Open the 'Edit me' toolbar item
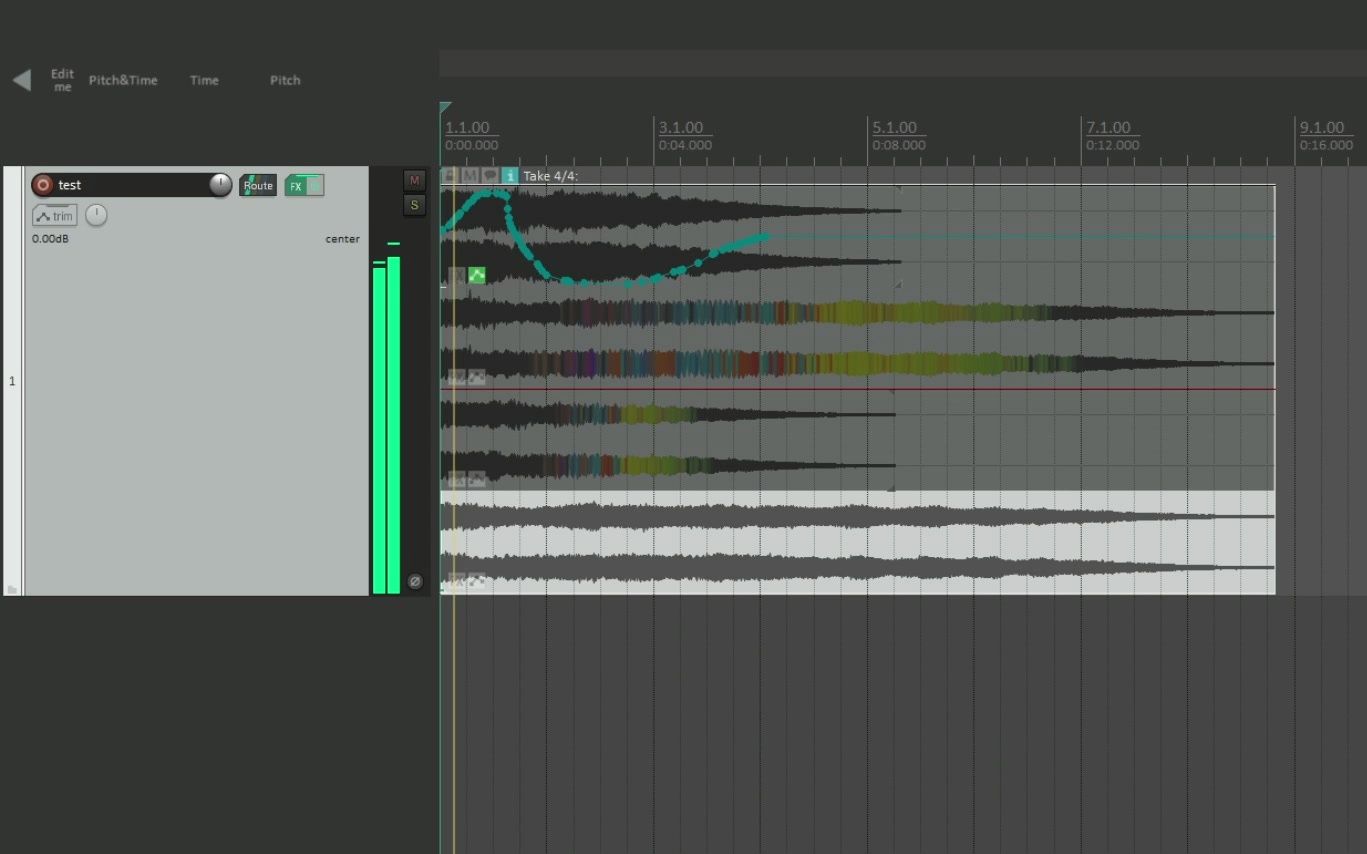1367x854 pixels. pyautogui.click(x=63, y=80)
